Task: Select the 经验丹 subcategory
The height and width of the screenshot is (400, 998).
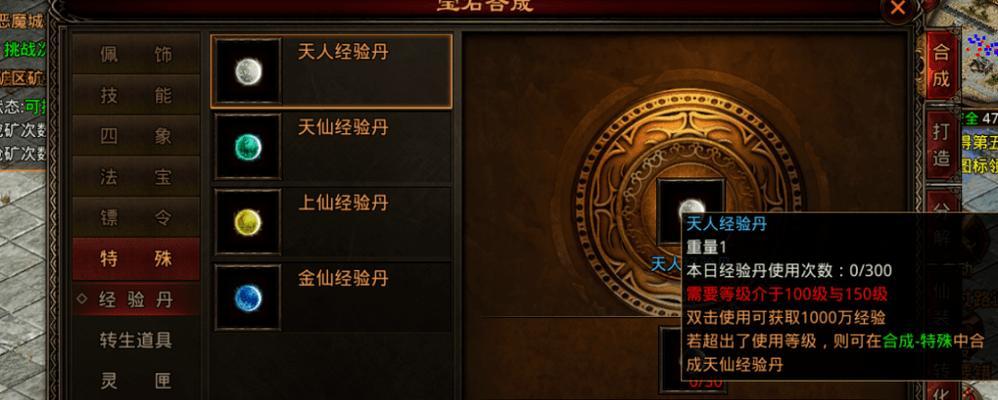Action: [x=136, y=299]
